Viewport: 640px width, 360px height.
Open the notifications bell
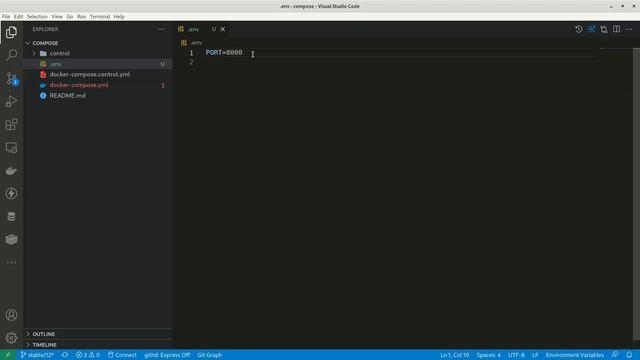[x=629, y=355]
